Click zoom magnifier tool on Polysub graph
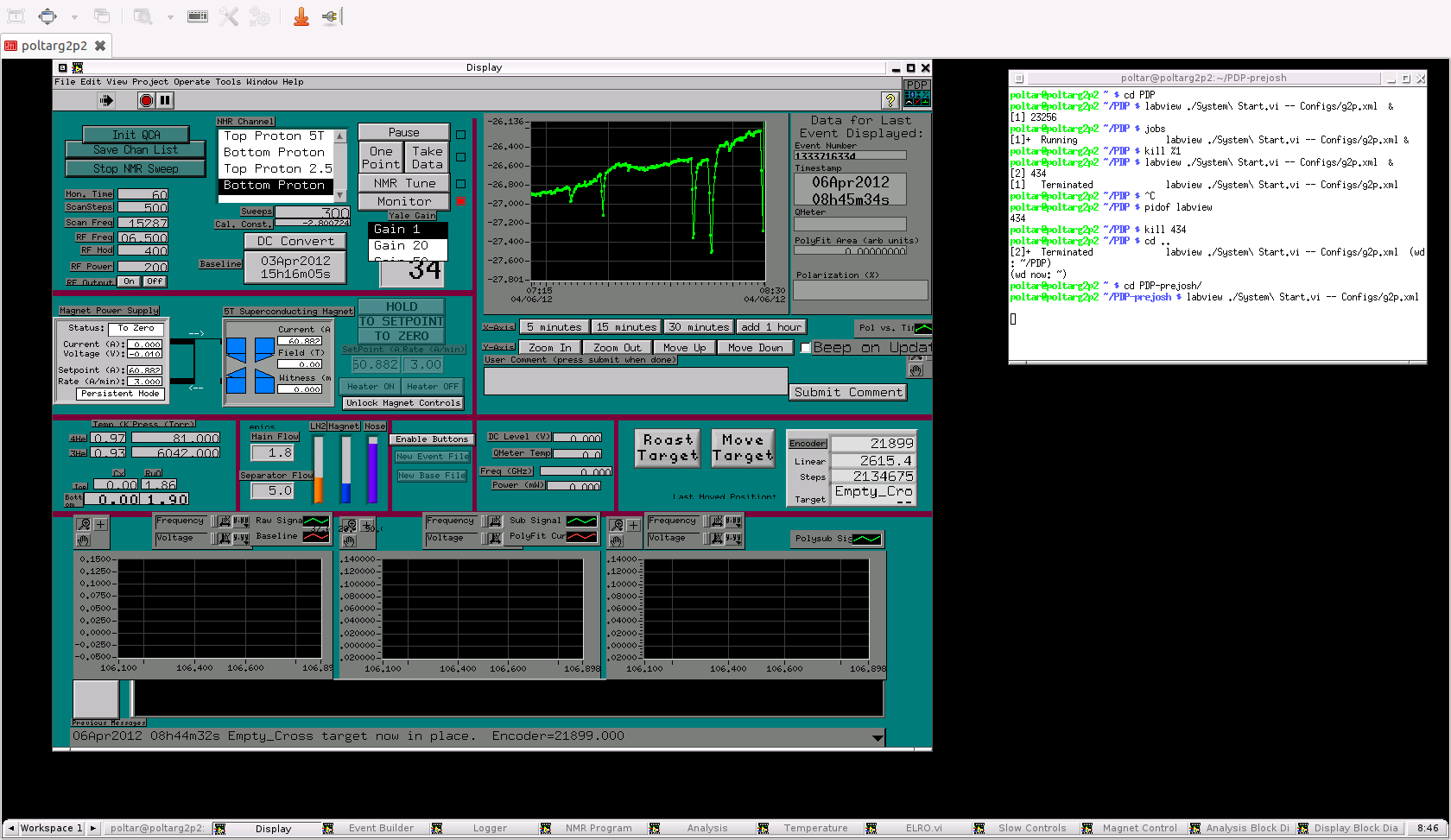Screen dimensions: 1451x840 coord(616,525)
